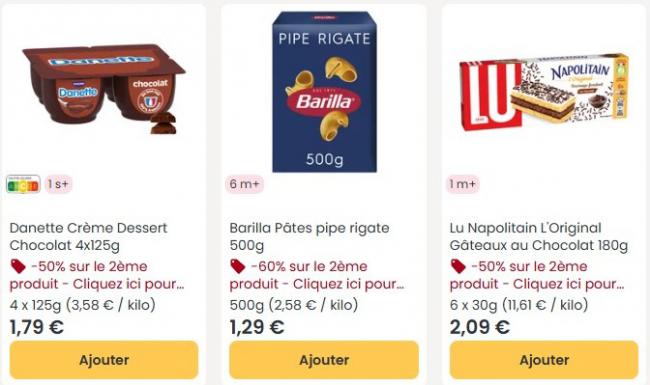Screen dimensions: 650x385
Task: Click the Lu Napolitain -50% offer
Action: tap(537, 275)
